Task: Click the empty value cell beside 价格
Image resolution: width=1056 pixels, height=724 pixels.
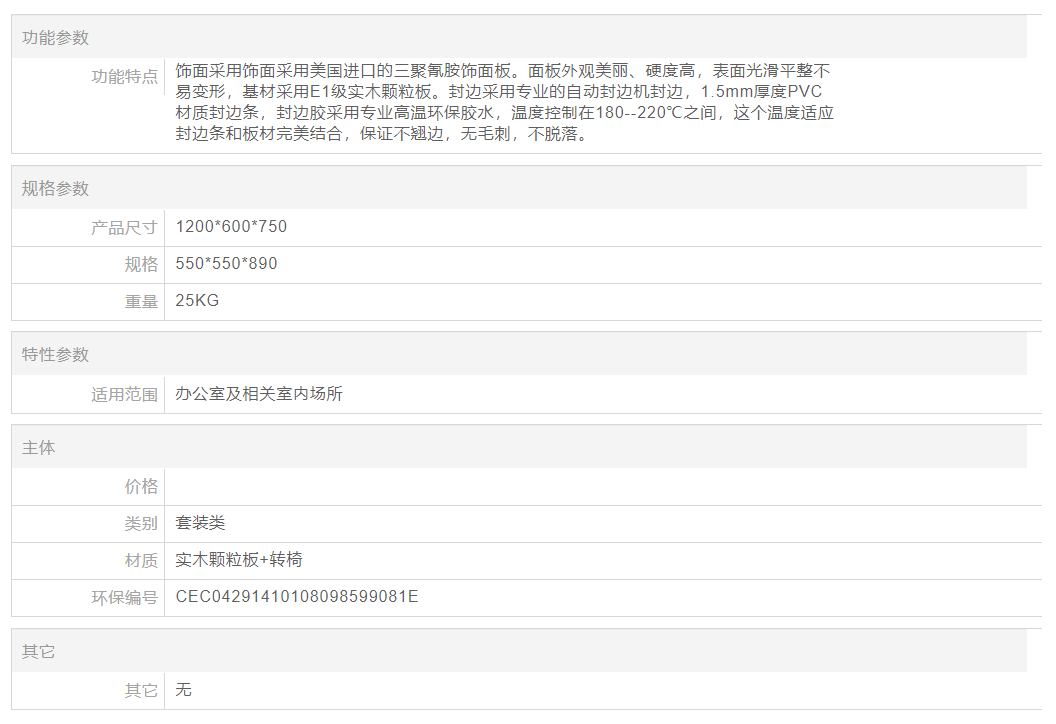Action: [x=595, y=487]
